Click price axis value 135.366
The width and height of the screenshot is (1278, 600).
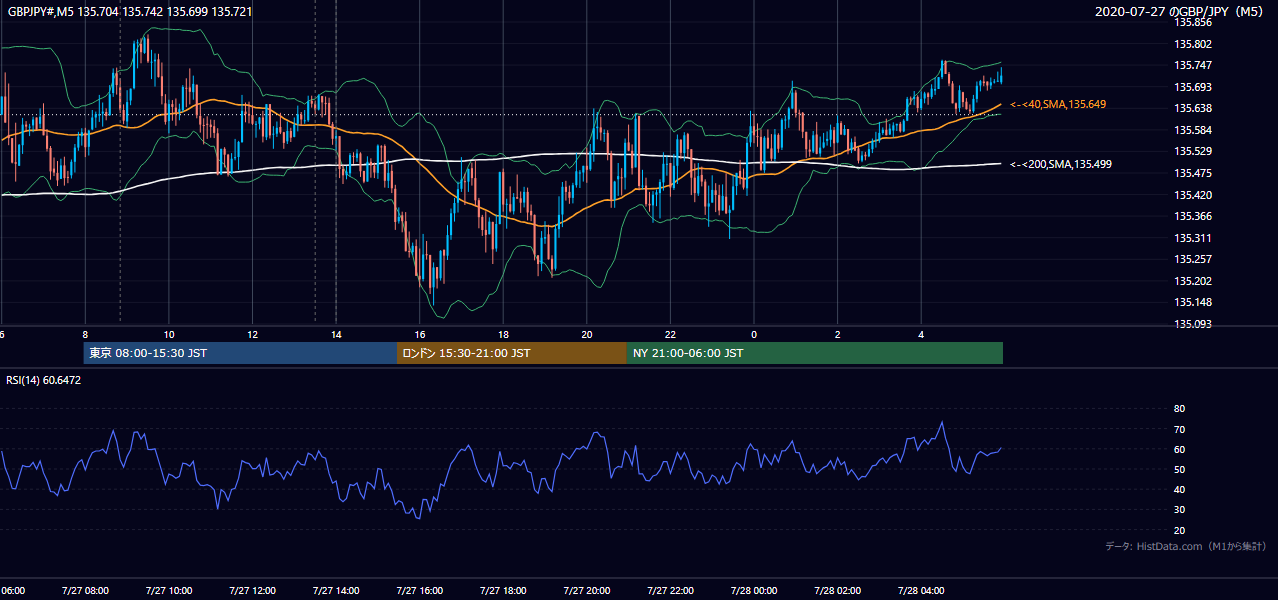click(1193, 216)
